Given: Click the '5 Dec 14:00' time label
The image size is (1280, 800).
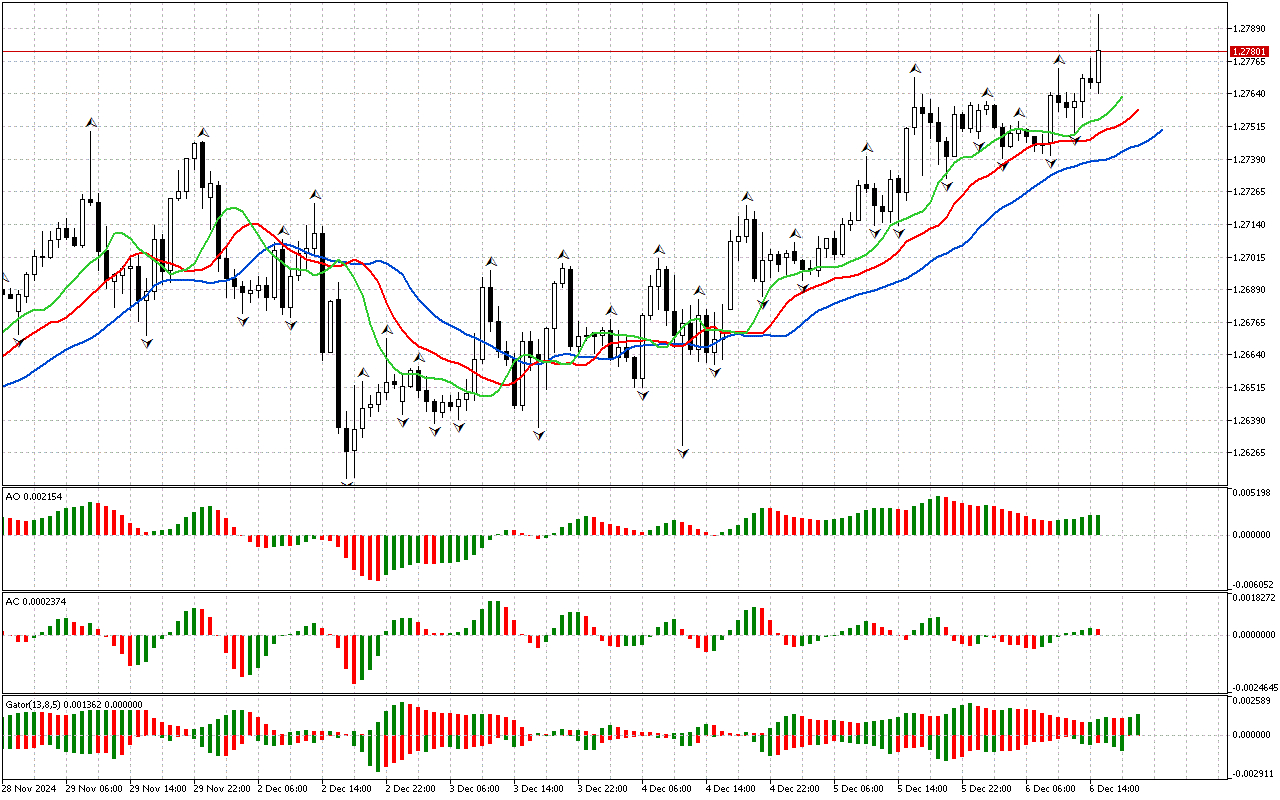Looking at the screenshot, I should point(924,788).
